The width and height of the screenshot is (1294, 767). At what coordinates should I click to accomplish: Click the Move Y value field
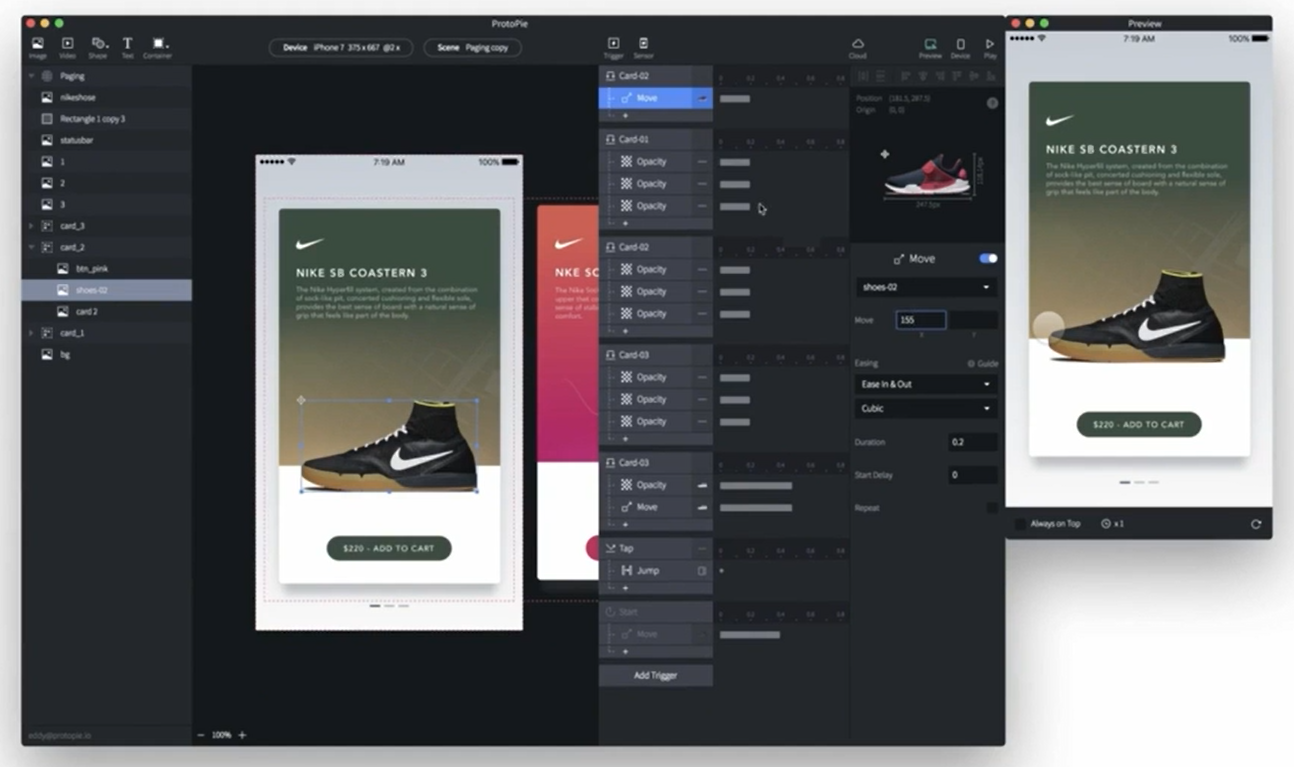pyautogui.click(x=973, y=320)
